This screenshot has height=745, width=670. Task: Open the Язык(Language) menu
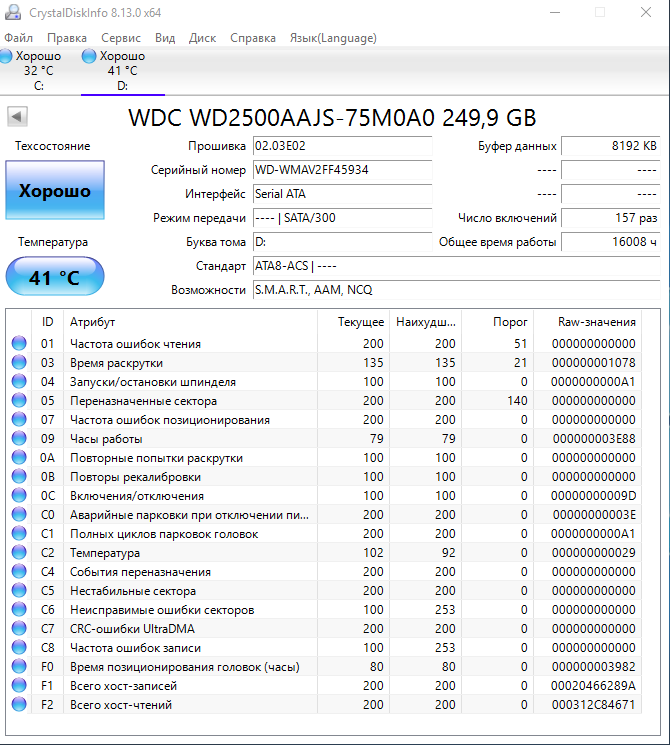pyautogui.click(x=333, y=38)
